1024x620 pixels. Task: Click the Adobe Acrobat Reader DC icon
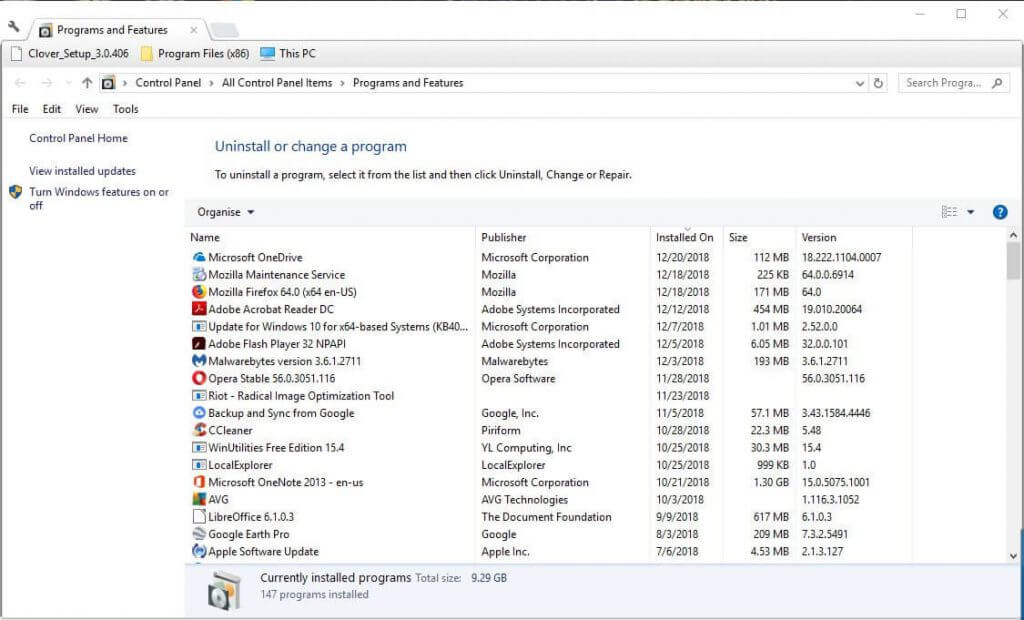point(199,309)
